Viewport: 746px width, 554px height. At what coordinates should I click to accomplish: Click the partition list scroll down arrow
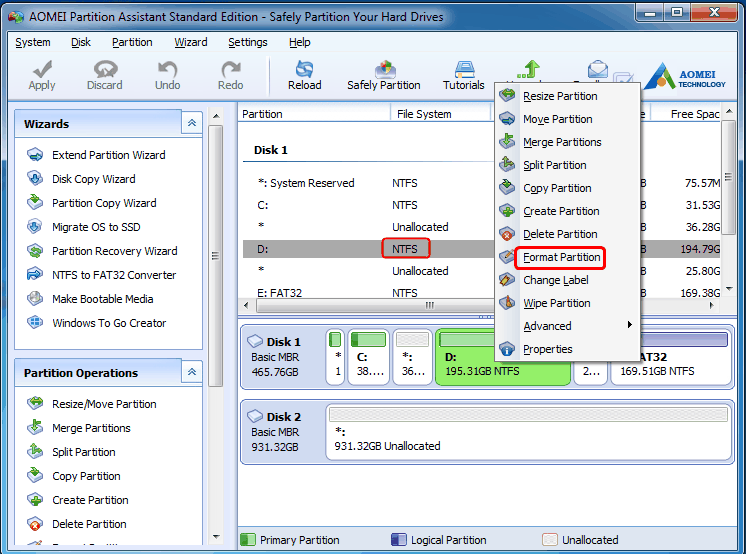point(729,288)
